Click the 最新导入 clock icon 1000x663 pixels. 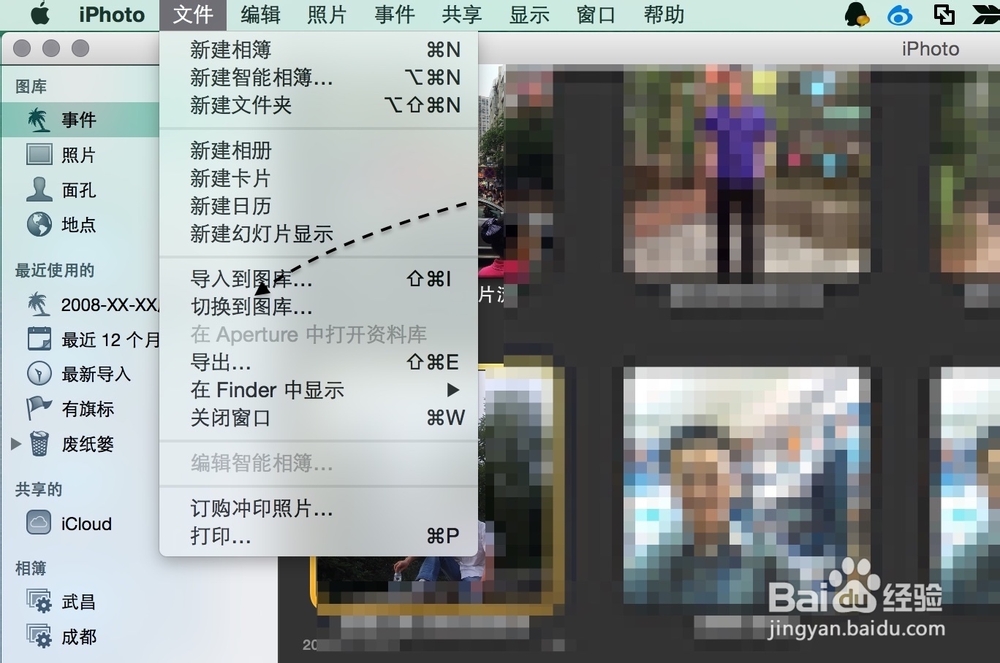pyautogui.click(x=39, y=374)
